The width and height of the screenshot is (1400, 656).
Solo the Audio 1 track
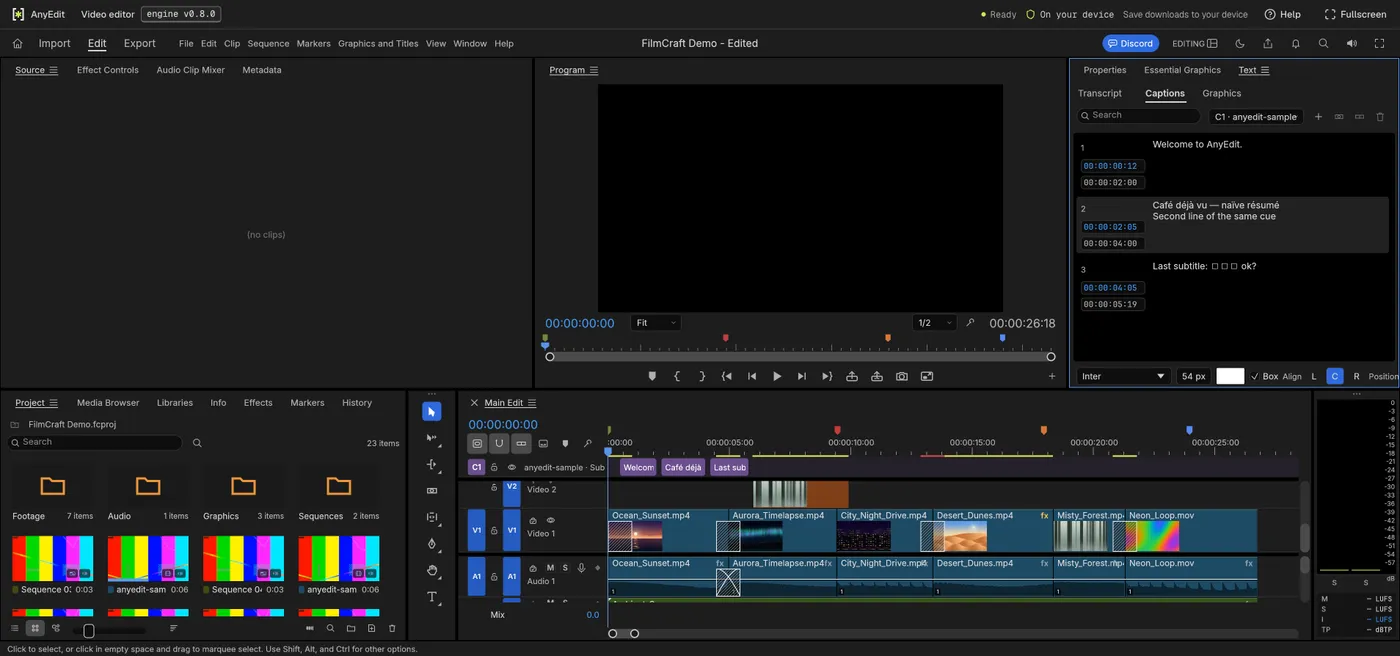tap(565, 568)
